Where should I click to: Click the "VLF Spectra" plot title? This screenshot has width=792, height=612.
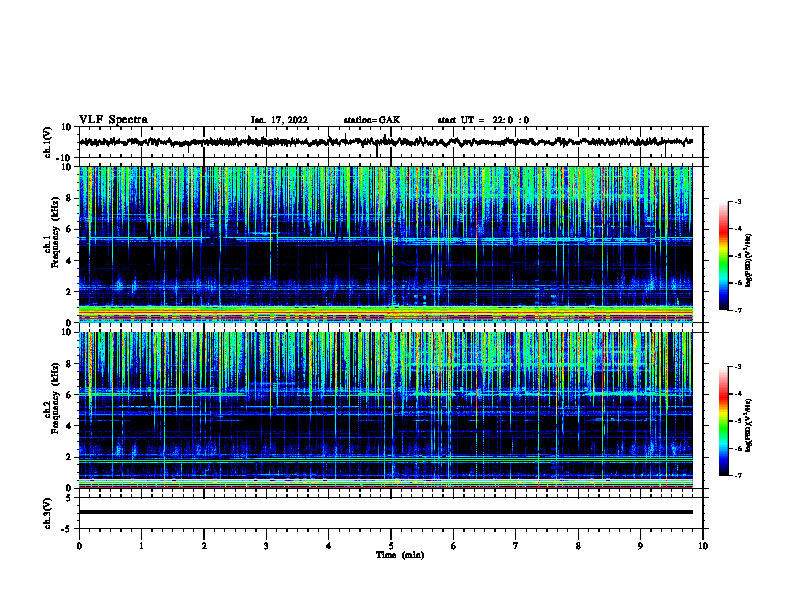coord(113,120)
